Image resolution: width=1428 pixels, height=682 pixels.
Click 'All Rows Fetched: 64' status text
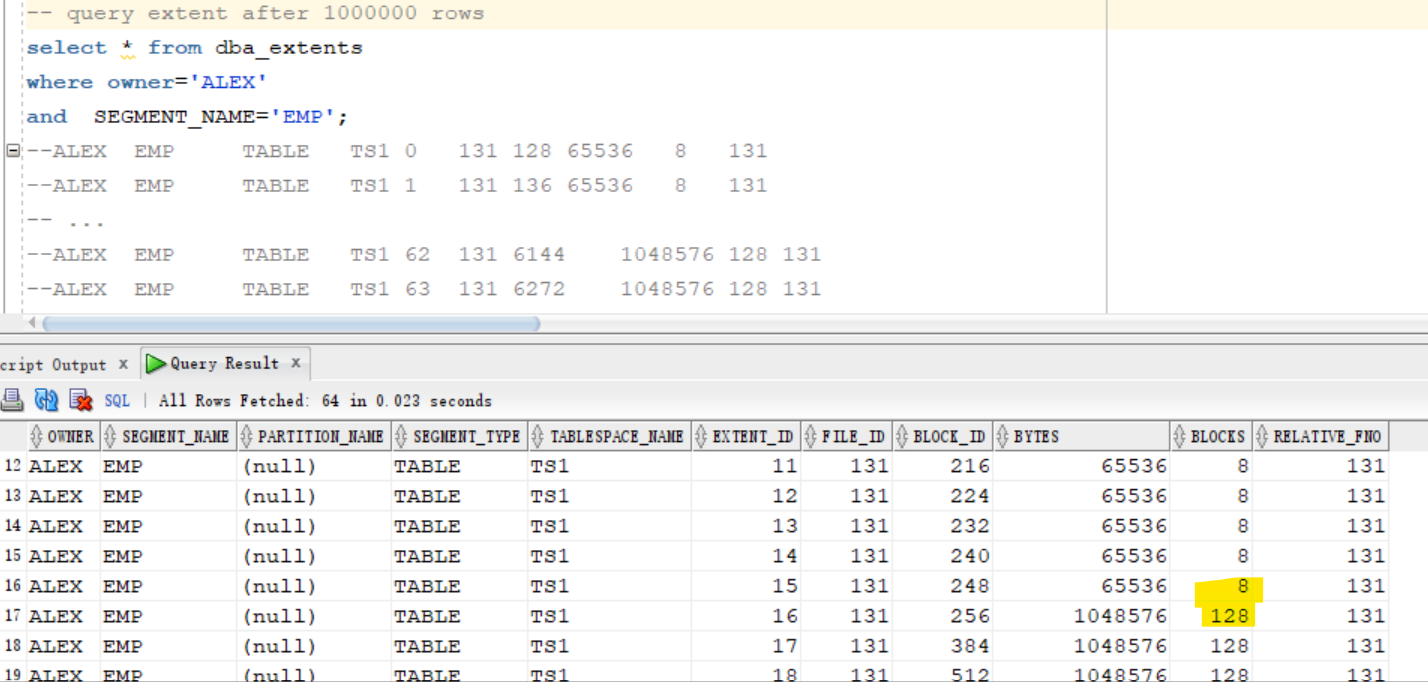point(325,401)
